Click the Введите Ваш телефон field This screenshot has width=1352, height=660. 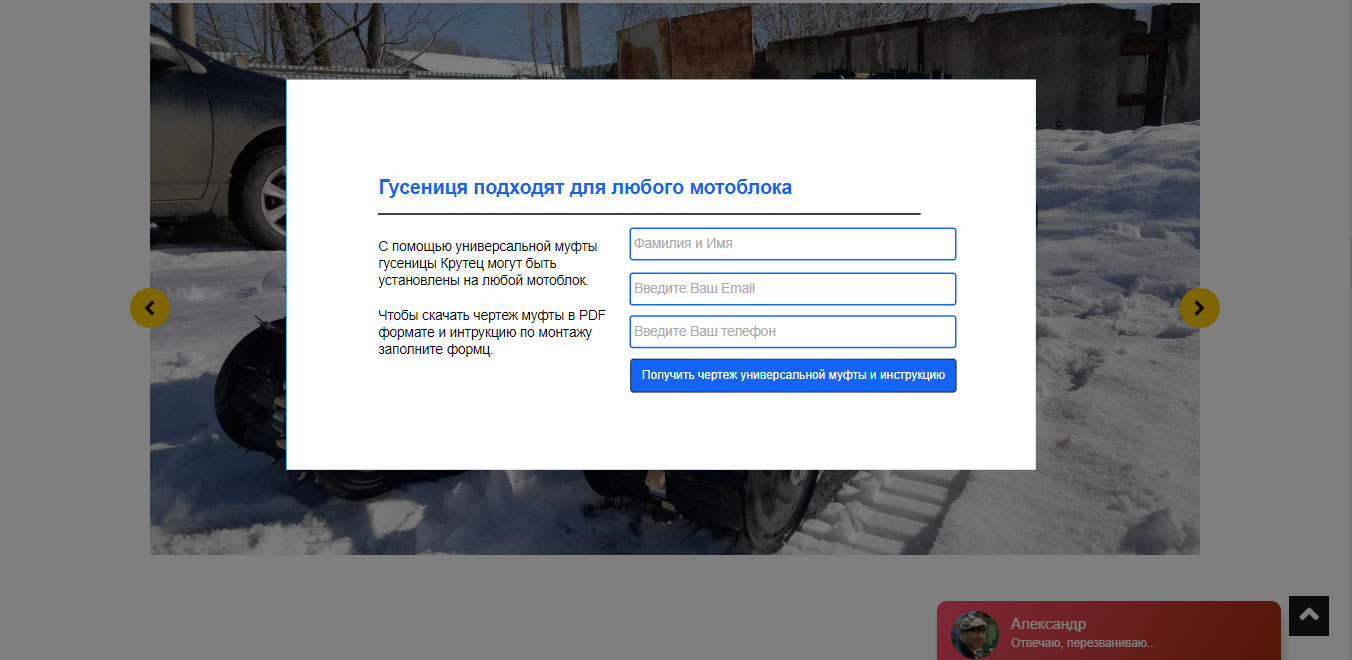pyautogui.click(x=793, y=332)
